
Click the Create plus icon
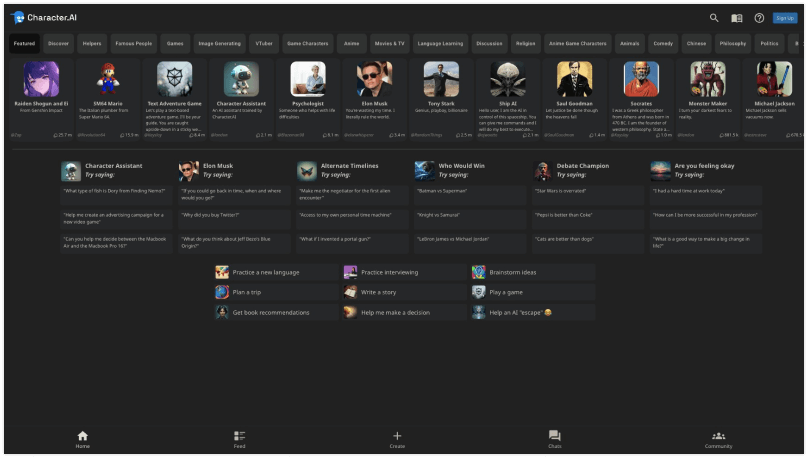[397, 439]
